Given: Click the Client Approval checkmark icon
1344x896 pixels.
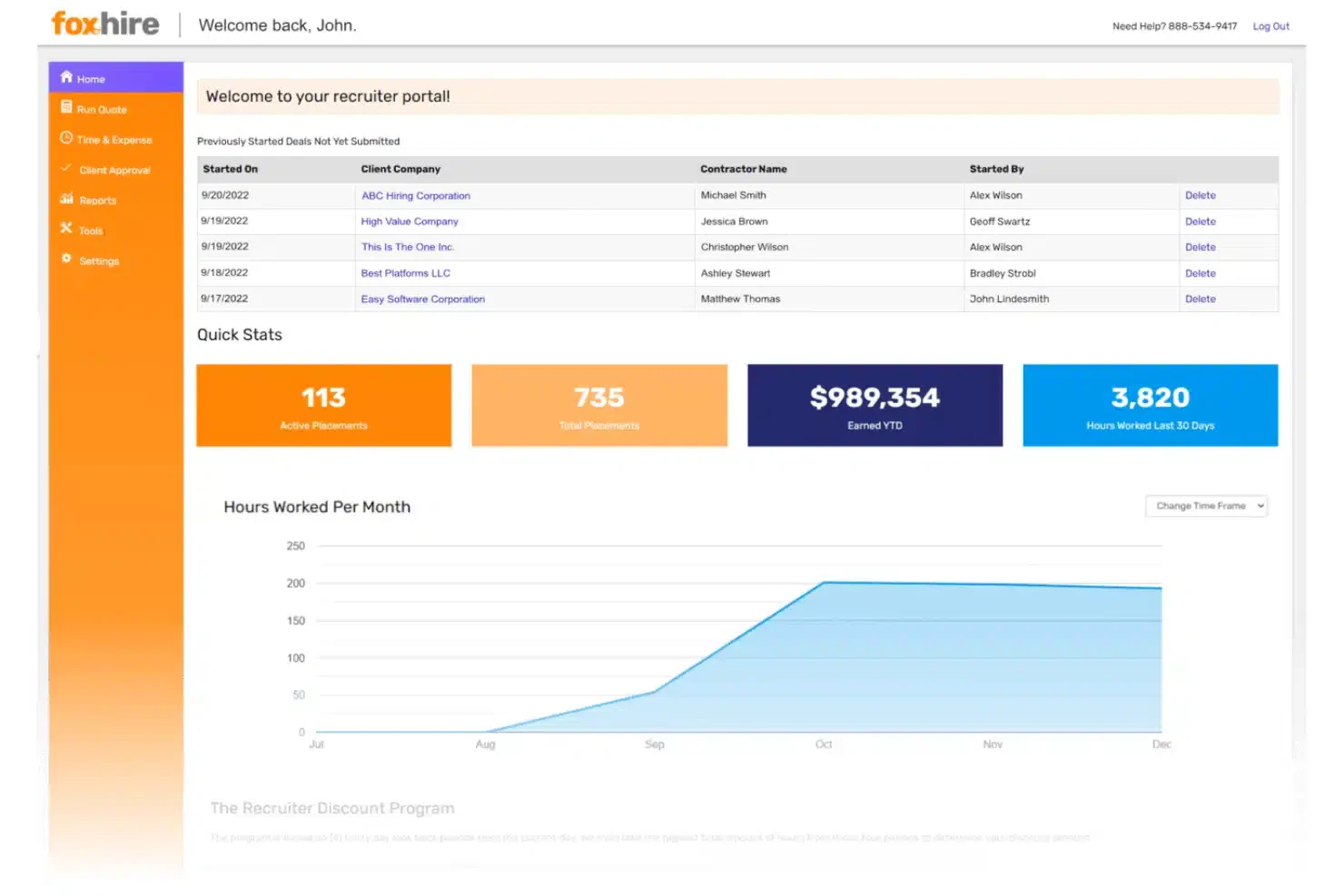Looking at the screenshot, I should (x=66, y=168).
